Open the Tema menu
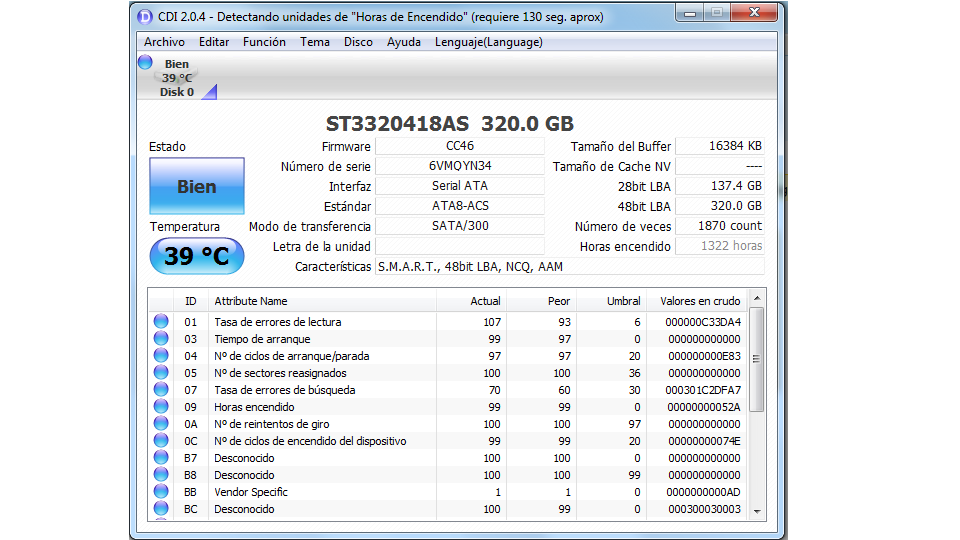This screenshot has width=960, height=540. click(315, 42)
